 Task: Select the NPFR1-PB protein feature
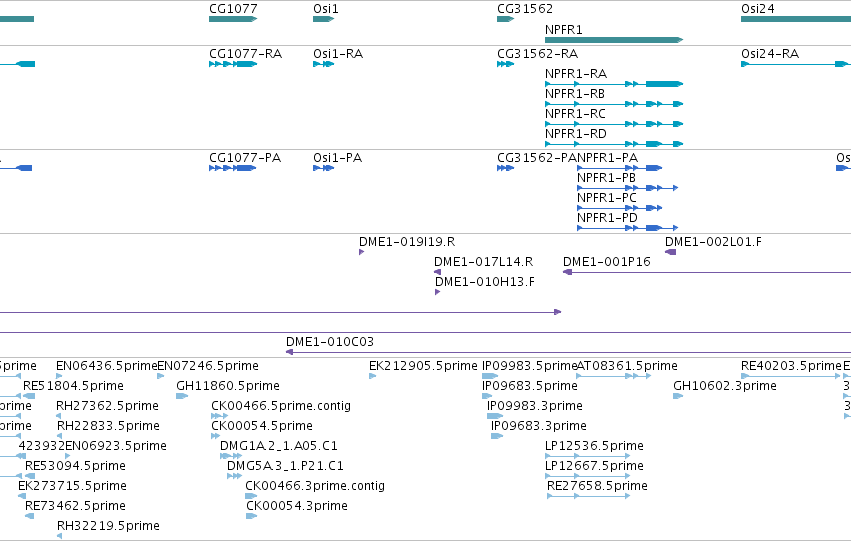(627, 188)
